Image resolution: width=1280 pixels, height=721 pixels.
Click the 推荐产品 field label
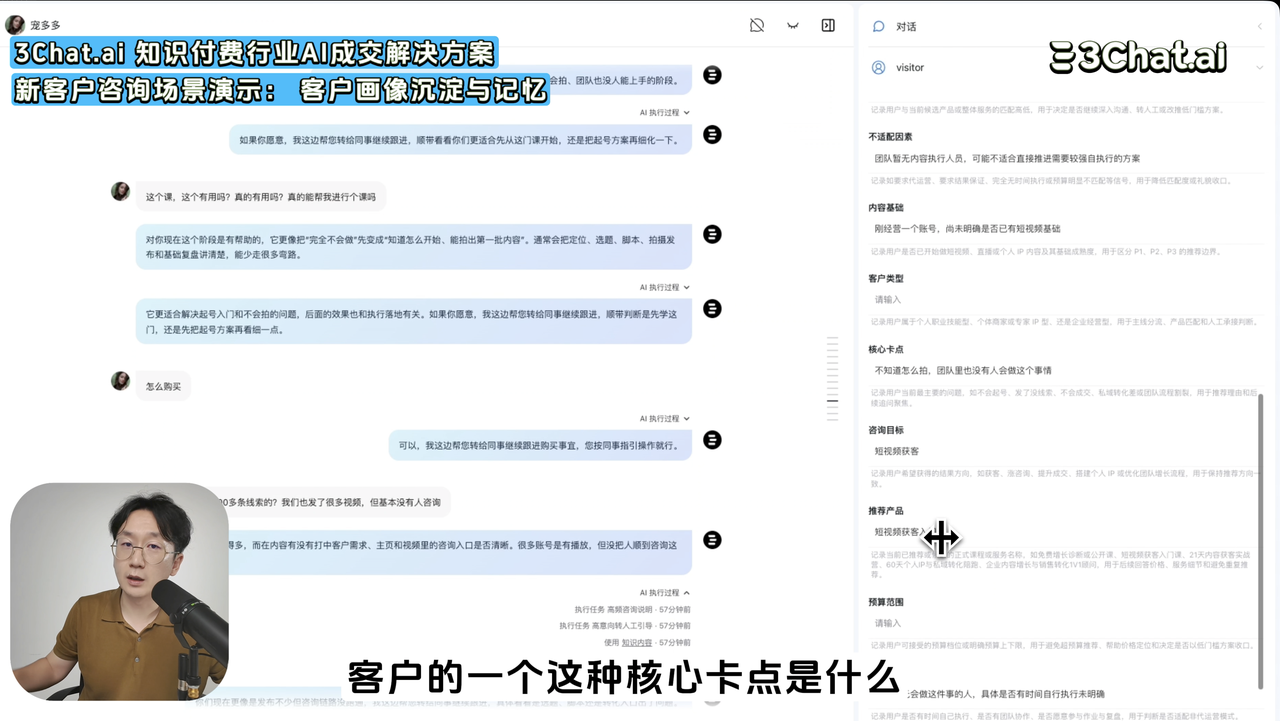tap(886, 510)
